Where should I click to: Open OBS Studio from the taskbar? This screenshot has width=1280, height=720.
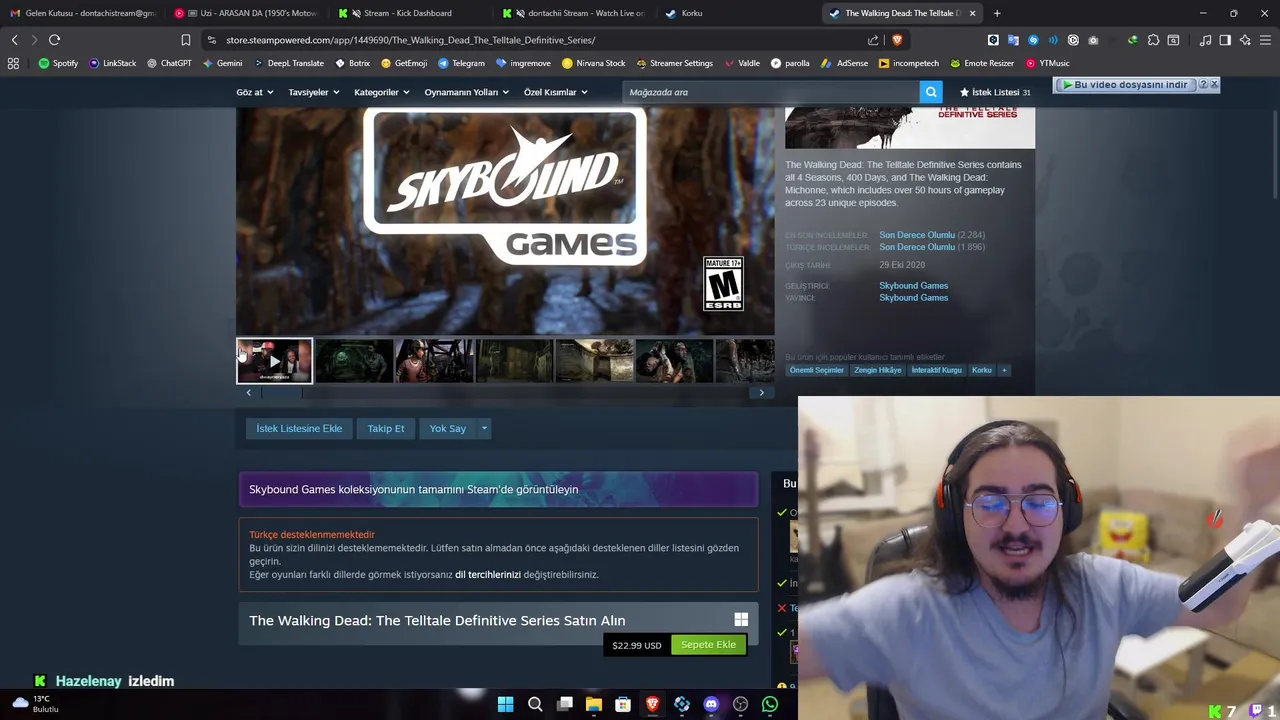740,704
